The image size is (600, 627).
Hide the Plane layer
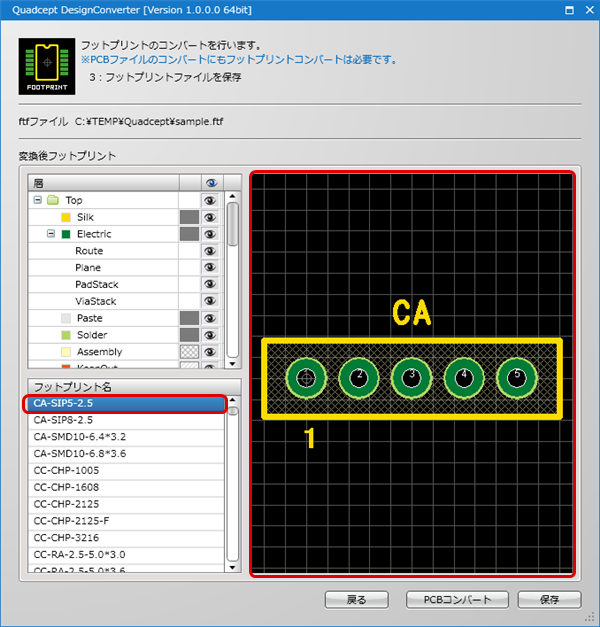[x=210, y=268]
